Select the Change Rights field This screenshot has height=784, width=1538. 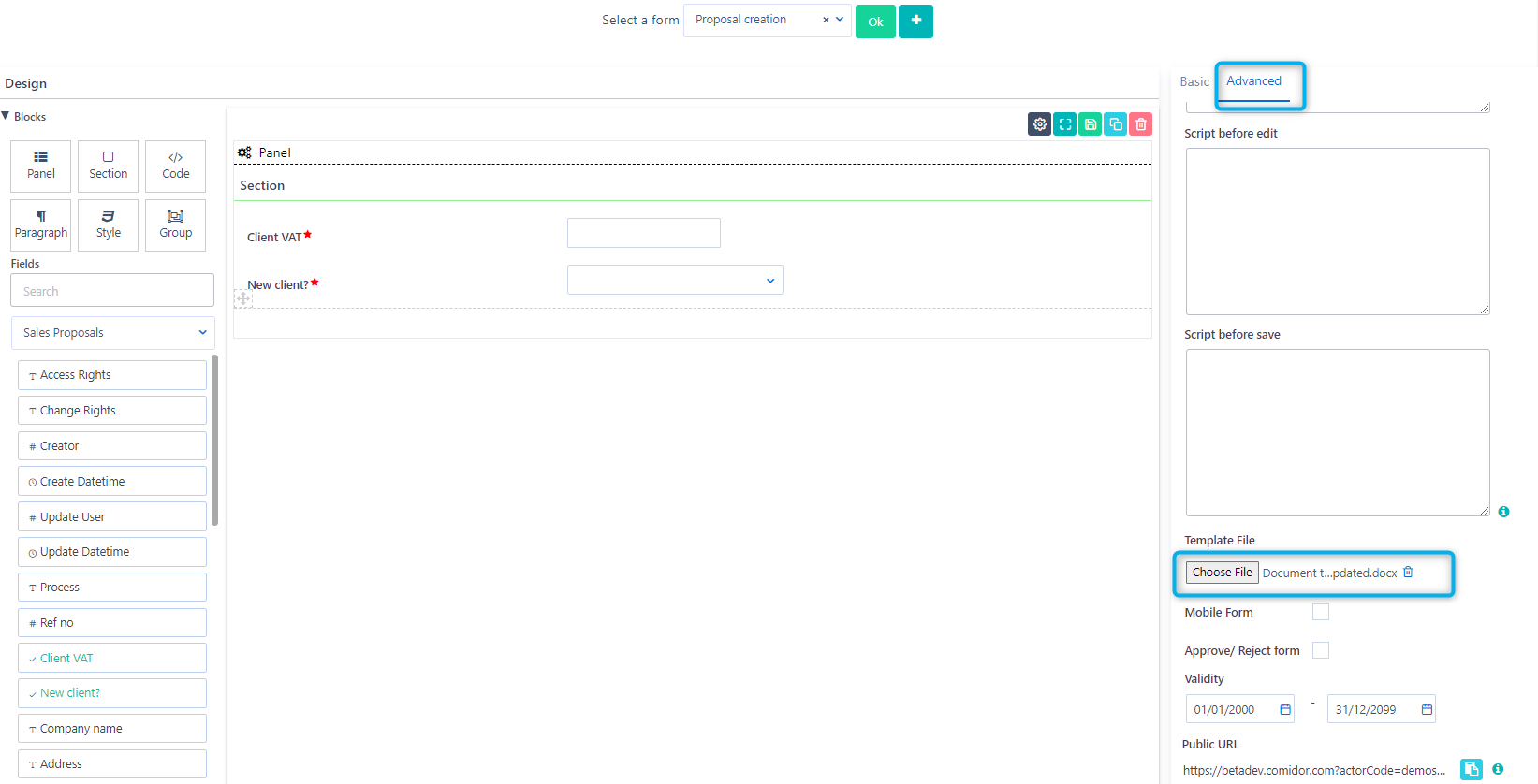(112, 411)
